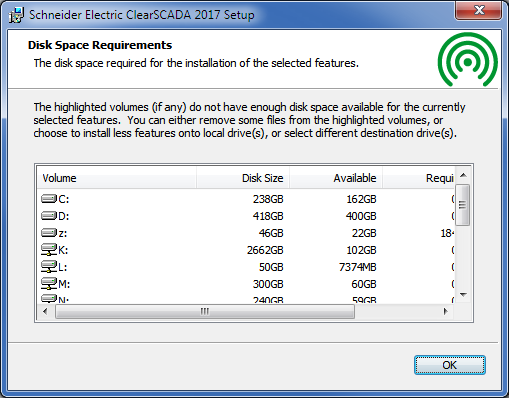
Task: Click vertical scrollbar down arrow
Action: point(463,294)
